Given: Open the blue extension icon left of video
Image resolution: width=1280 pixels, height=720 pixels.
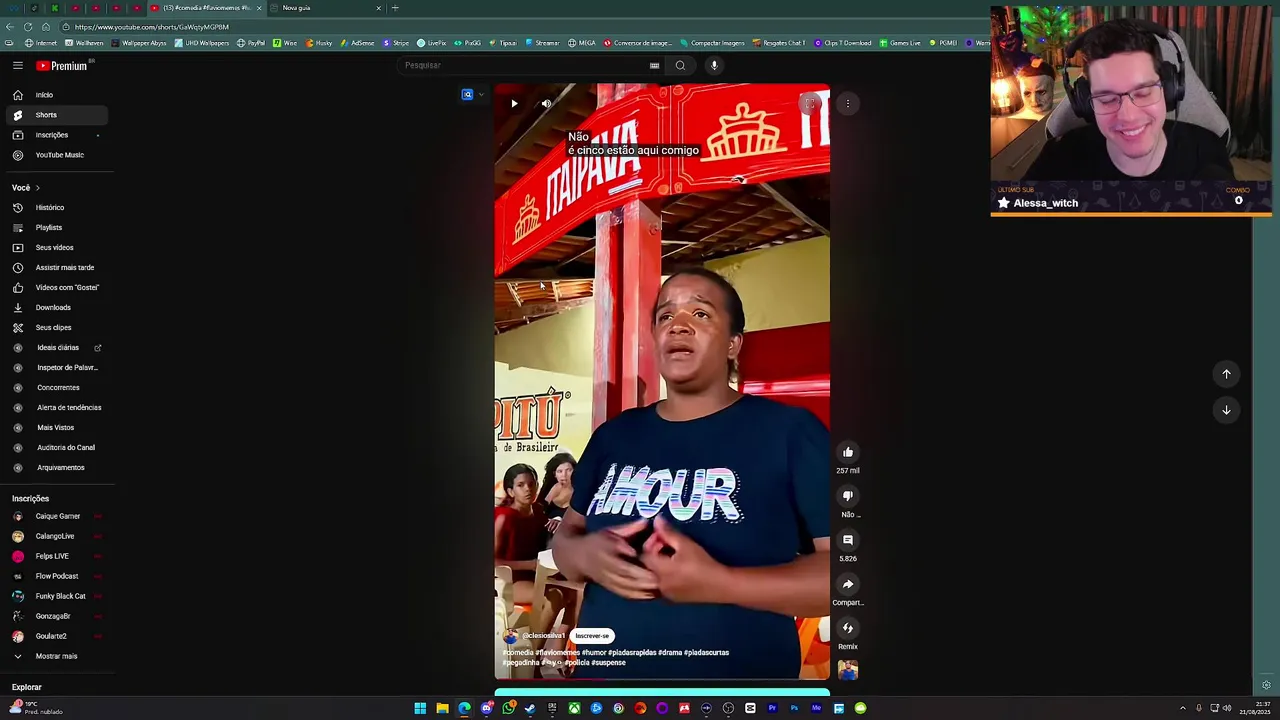Looking at the screenshot, I should tap(467, 95).
